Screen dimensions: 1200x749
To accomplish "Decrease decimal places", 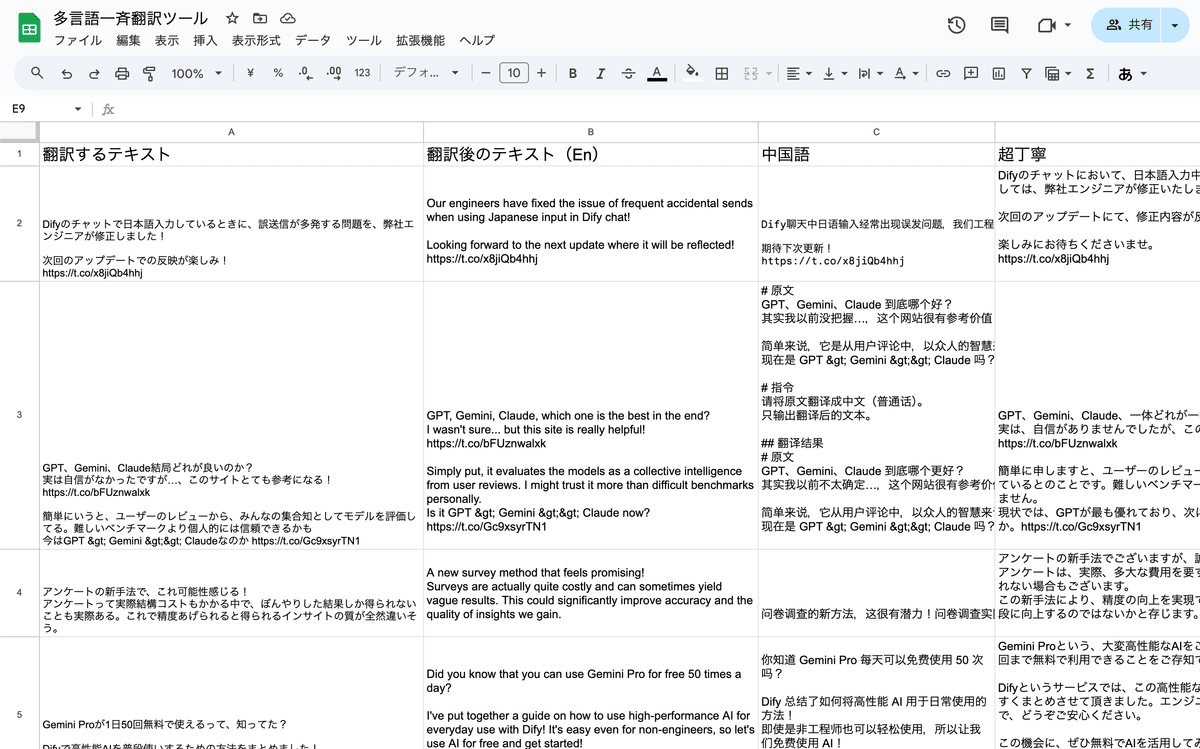I will click(306, 73).
